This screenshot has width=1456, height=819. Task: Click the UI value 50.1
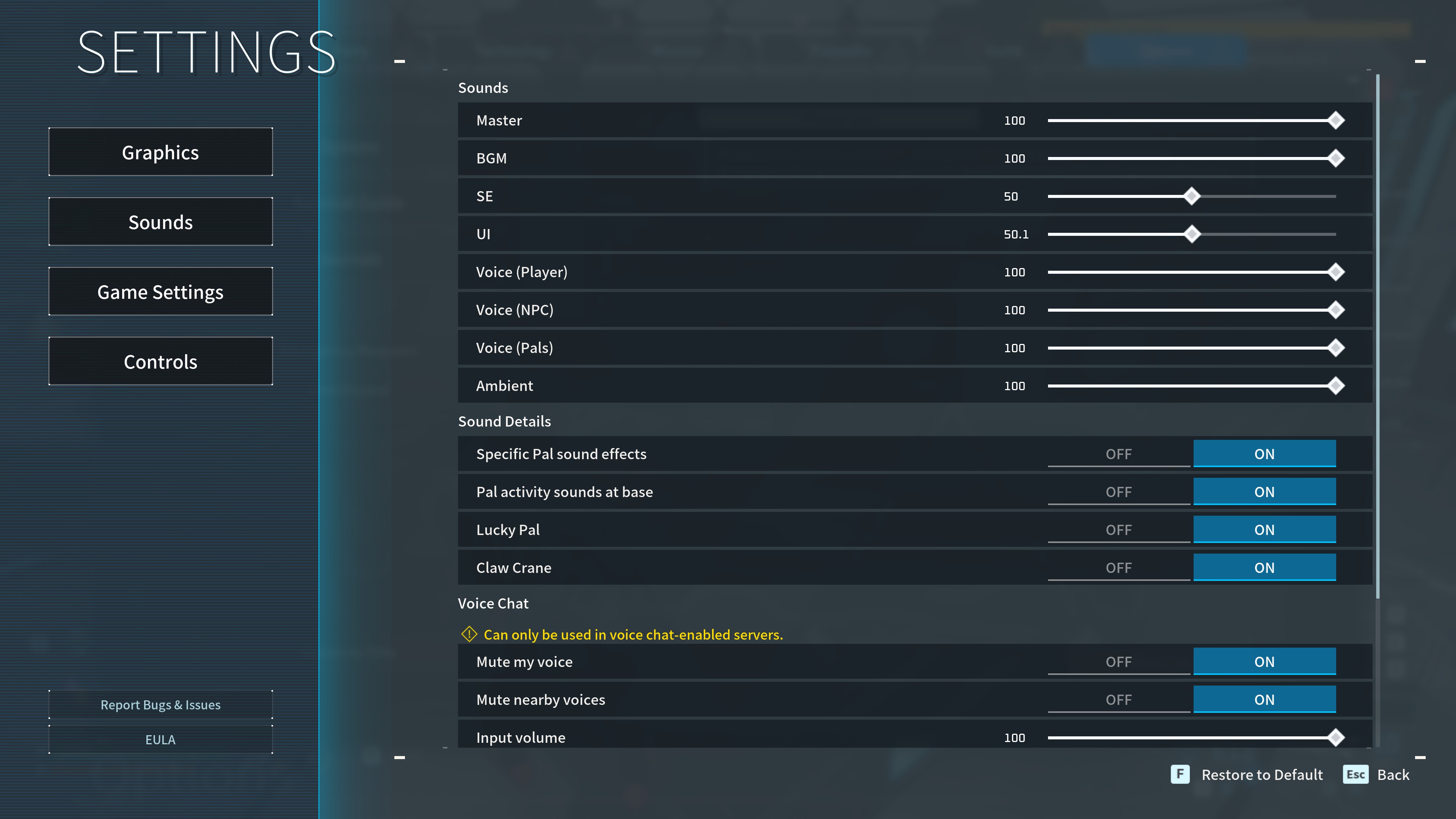(x=1016, y=234)
